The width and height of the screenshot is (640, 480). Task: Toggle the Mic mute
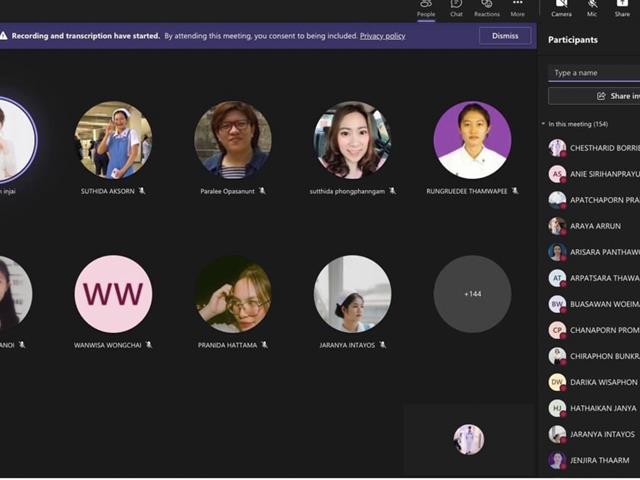click(592, 8)
